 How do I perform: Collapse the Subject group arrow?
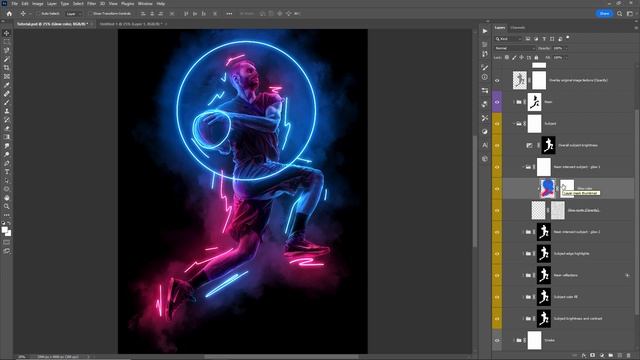tap(514, 124)
